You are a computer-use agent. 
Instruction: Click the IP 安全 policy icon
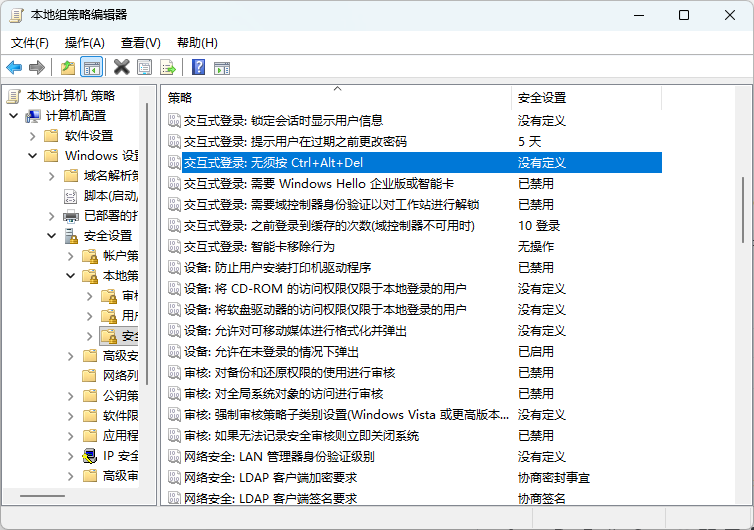coord(90,455)
